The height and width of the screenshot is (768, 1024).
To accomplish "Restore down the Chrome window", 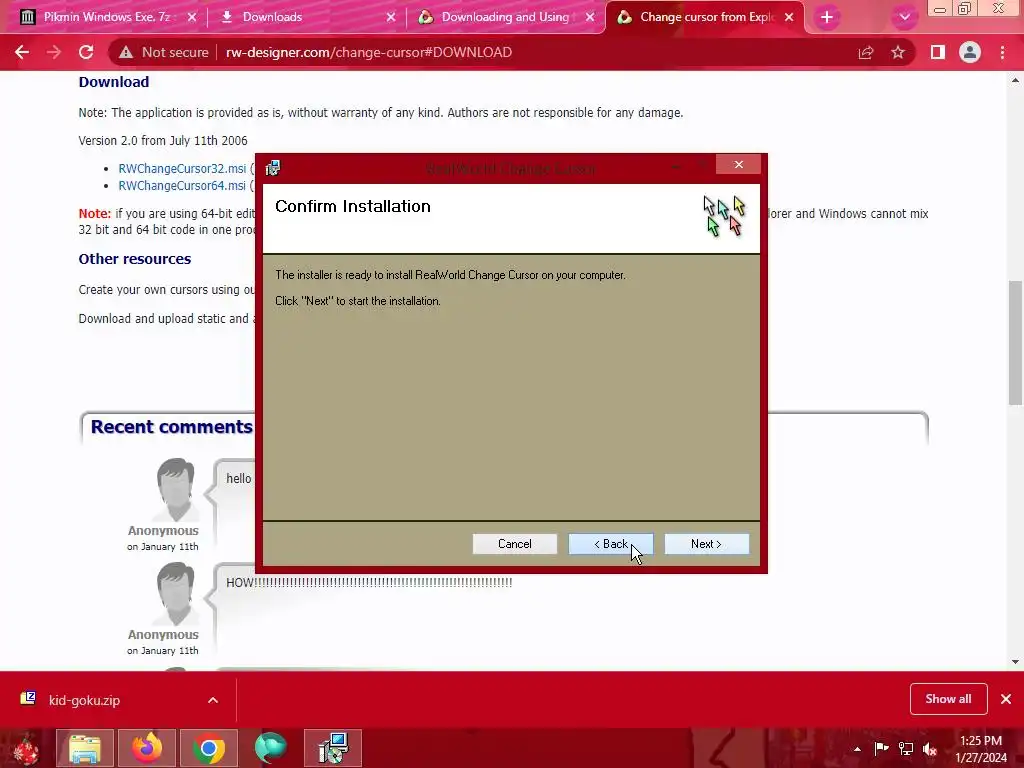I will [965, 8].
